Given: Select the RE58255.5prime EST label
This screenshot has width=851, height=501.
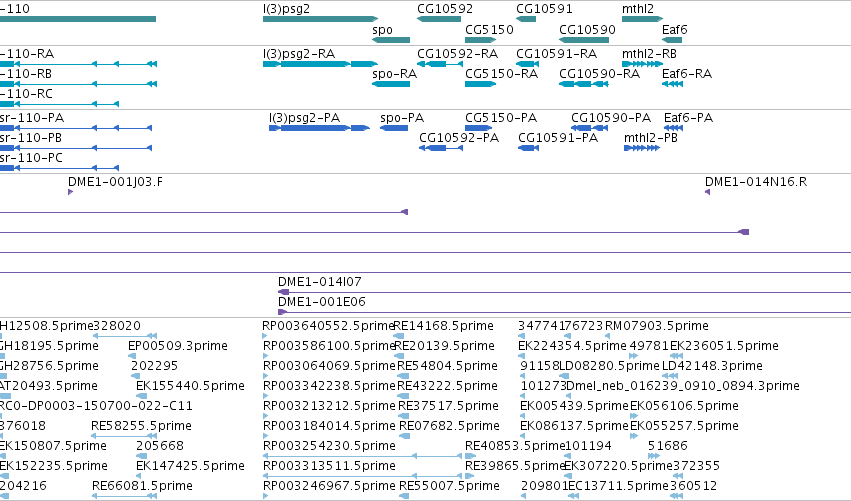Looking at the screenshot, I should (141, 426).
